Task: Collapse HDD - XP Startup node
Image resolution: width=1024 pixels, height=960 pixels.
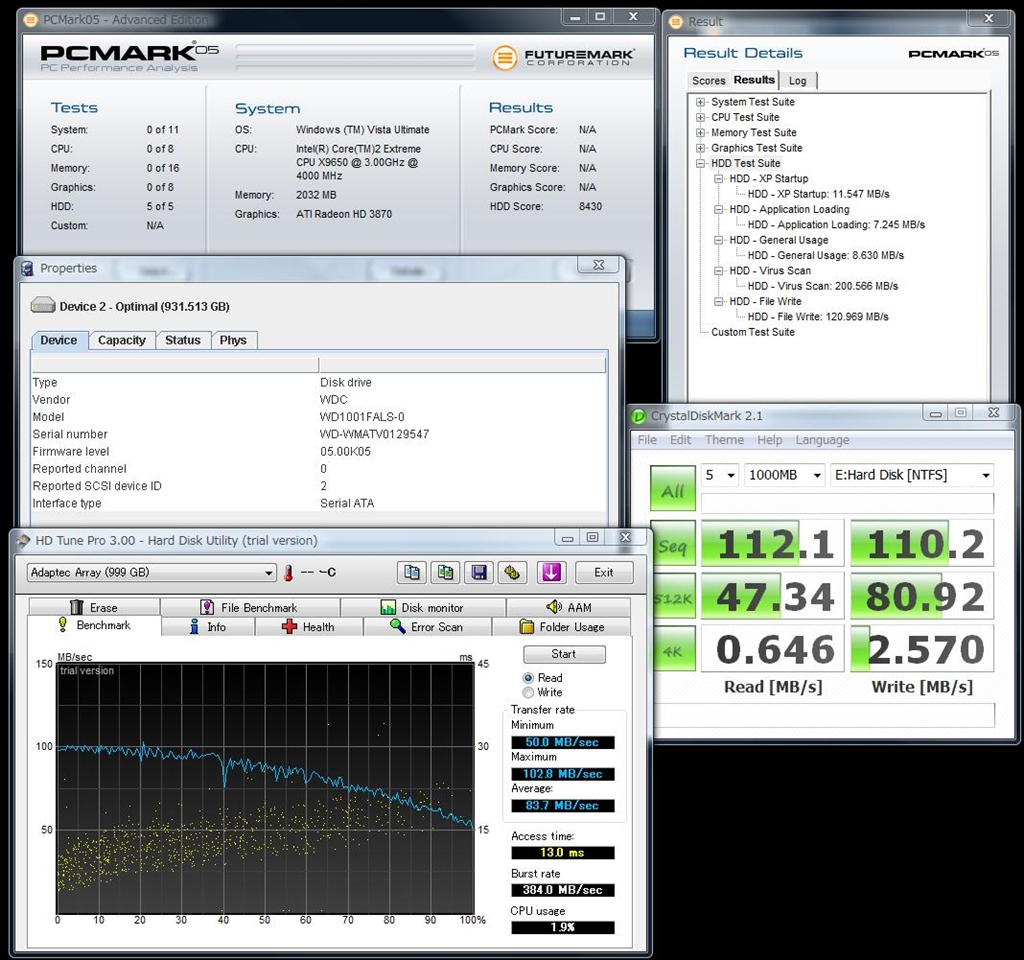Action: [719, 179]
